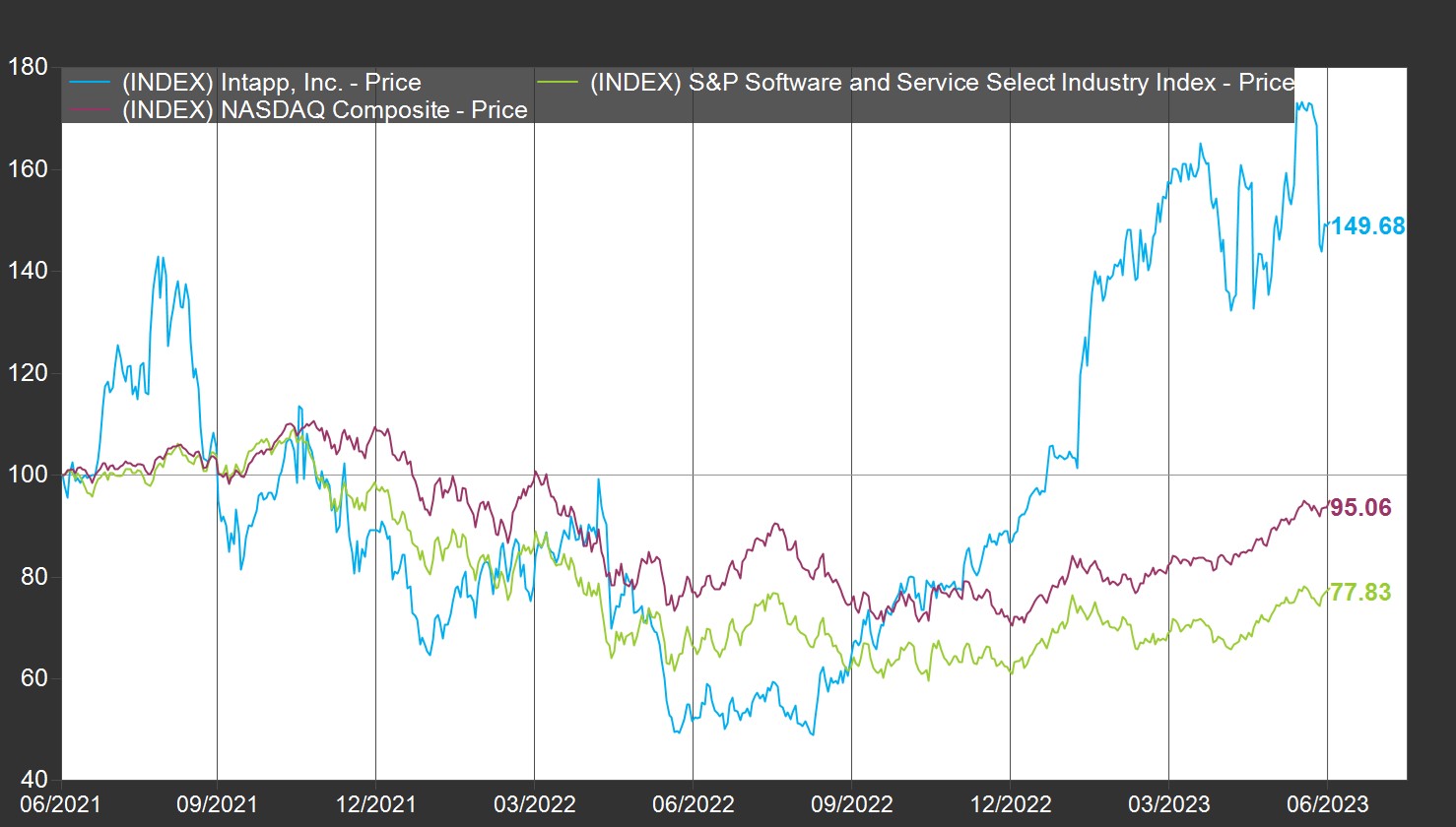Click the 180 y-axis value label
This screenshot has width=1456, height=827.
pos(28,67)
